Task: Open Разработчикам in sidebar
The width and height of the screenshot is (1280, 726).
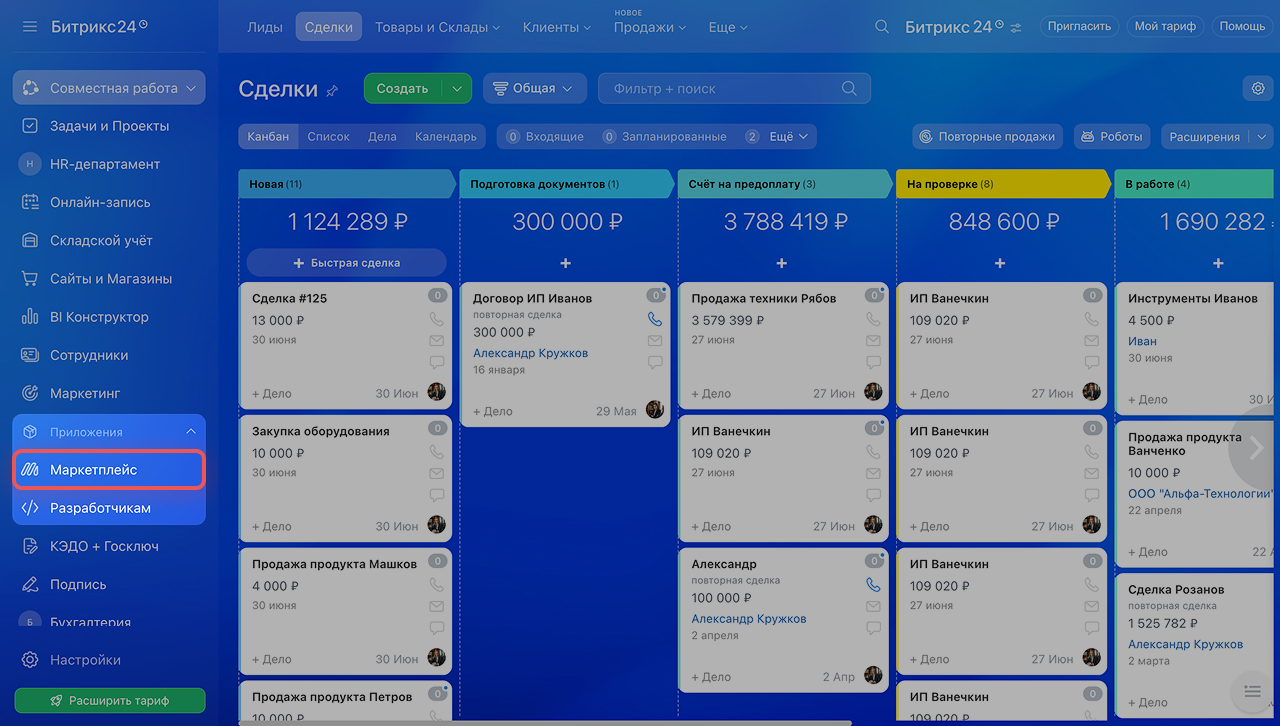Action: [109, 508]
